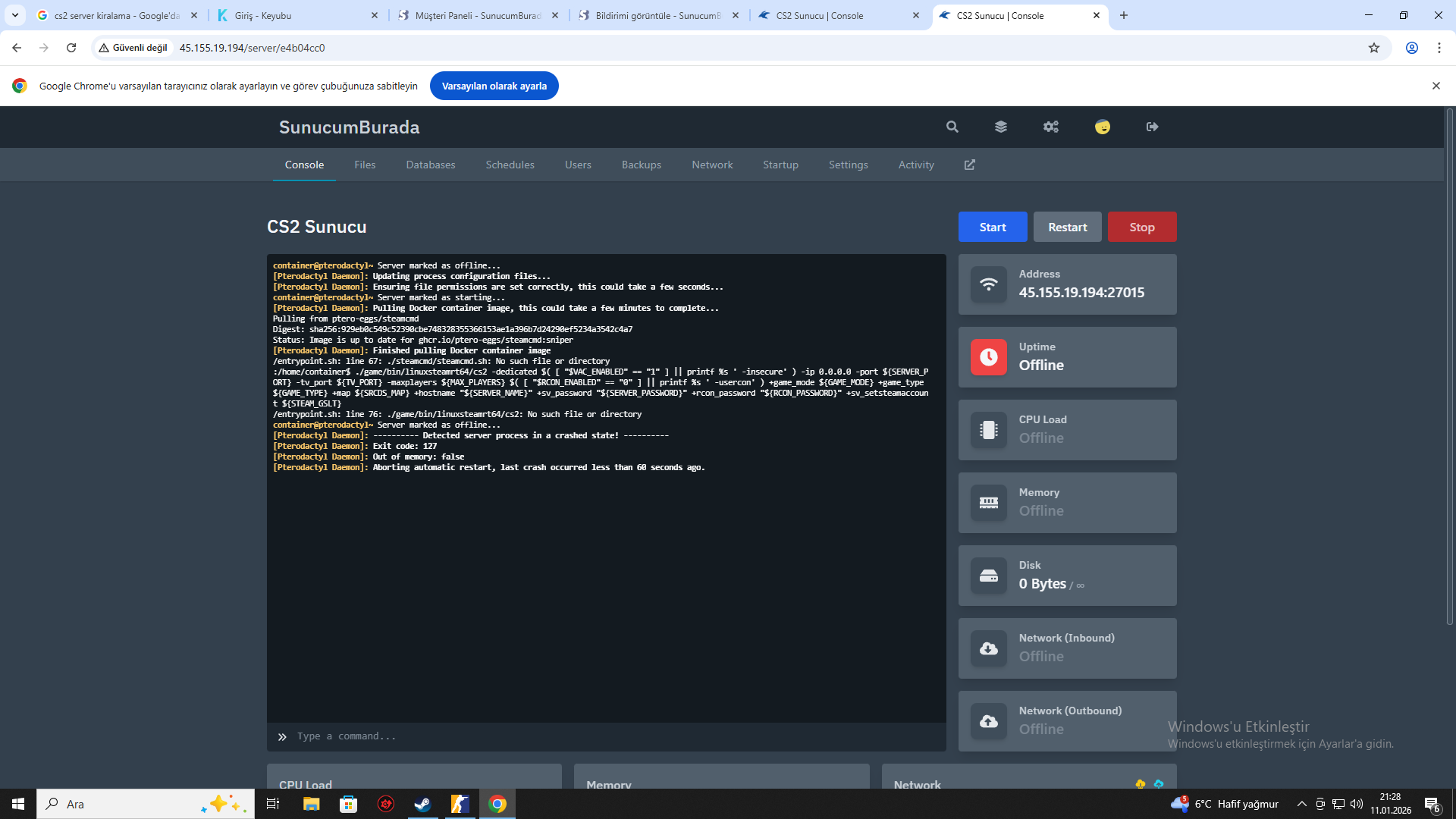Screen dimensions: 1456x819
Task: Click the 'Exit code: 127' console line
Action: click(405, 446)
